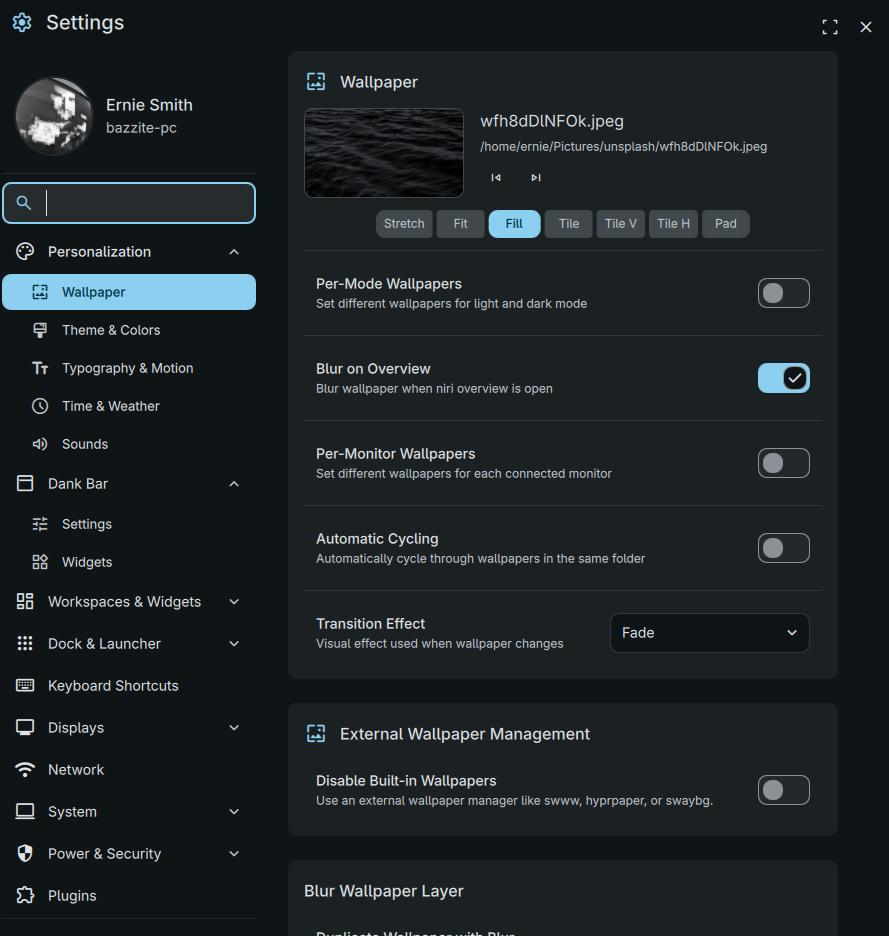Open the Transition Effect dropdown
This screenshot has height=936, width=889.
(709, 632)
